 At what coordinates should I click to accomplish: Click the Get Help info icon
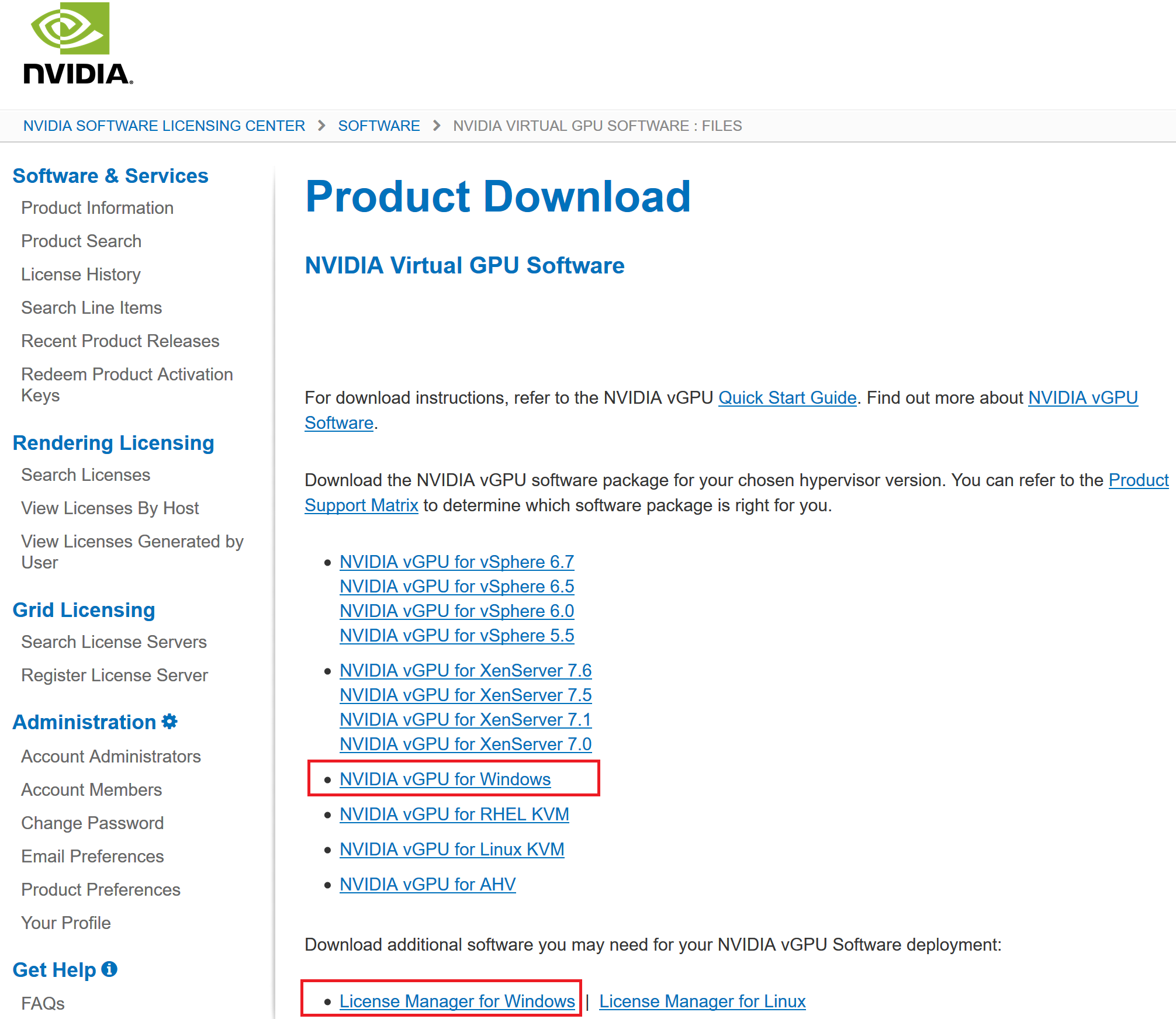click(x=109, y=969)
